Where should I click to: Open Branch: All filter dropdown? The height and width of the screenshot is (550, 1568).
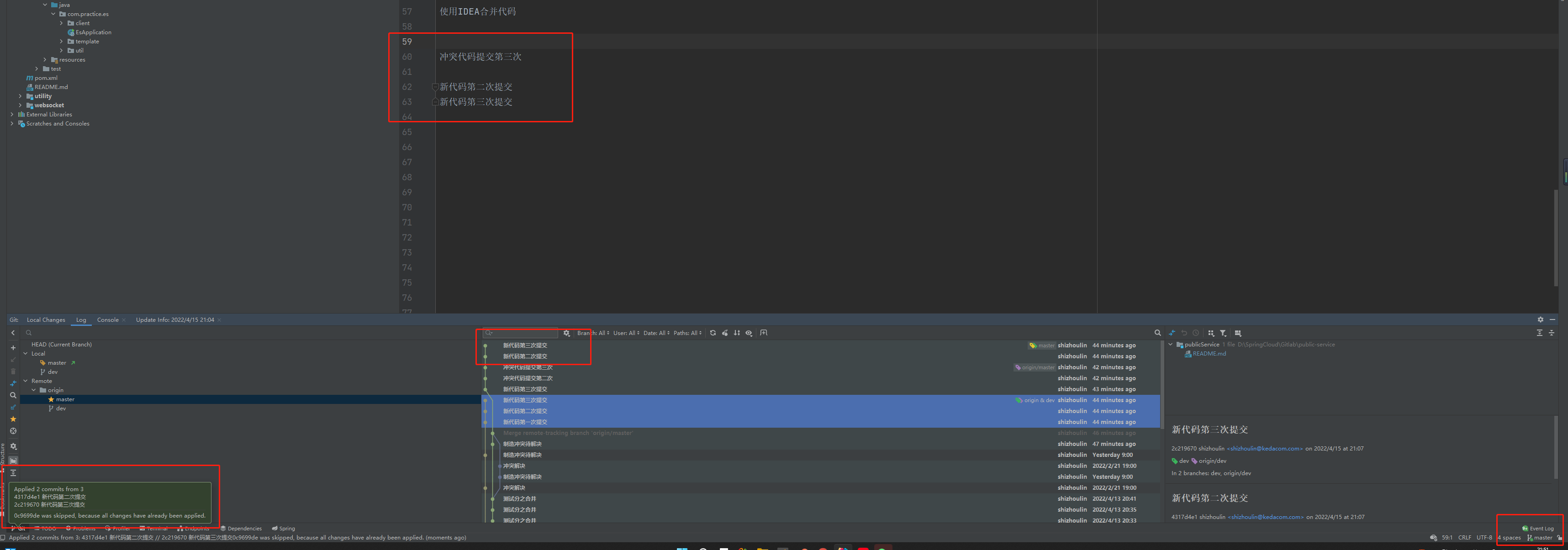point(593,333)
